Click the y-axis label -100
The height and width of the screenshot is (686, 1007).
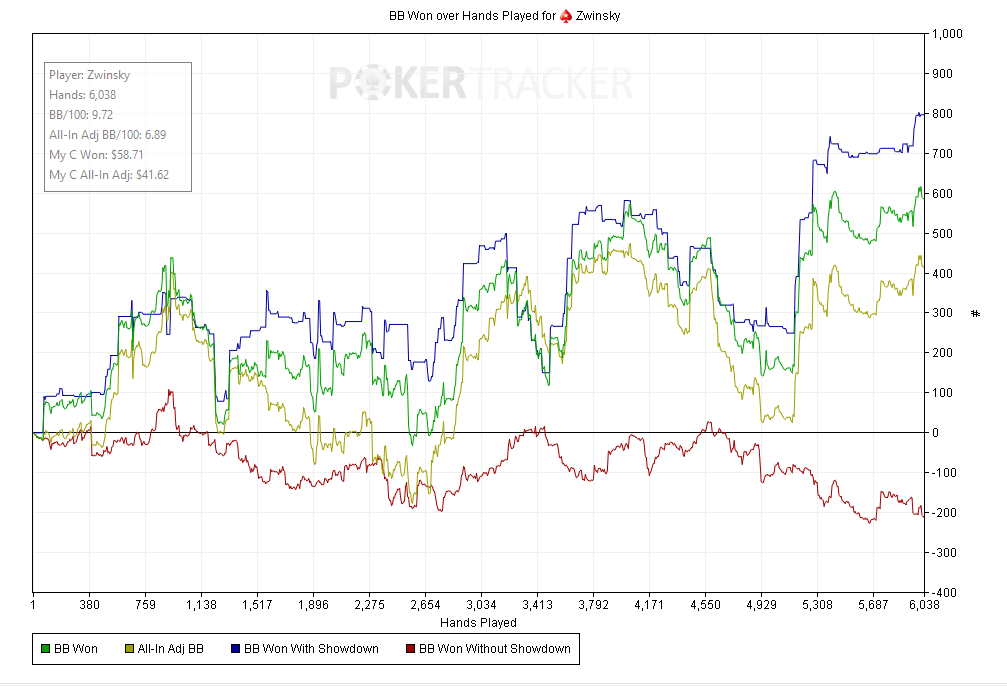(x=943, y=473)
